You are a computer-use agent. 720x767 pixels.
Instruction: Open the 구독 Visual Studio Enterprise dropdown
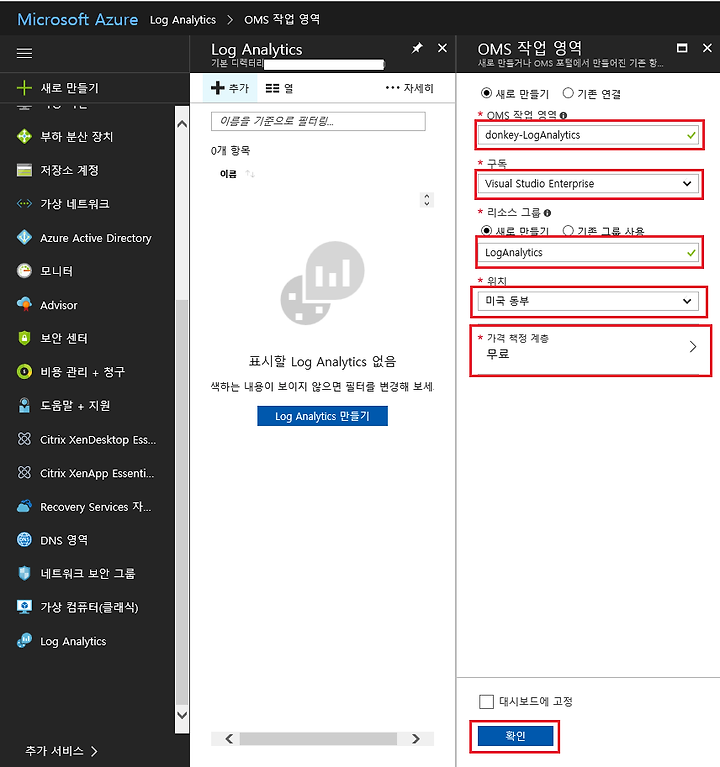click(x=588, y=184)
